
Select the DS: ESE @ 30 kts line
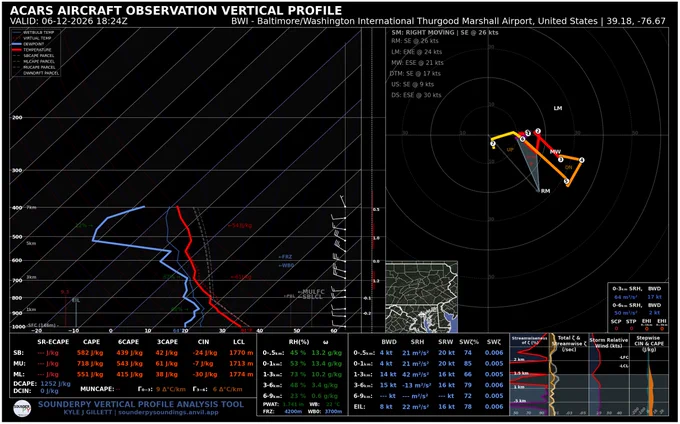tap(416, 95)
